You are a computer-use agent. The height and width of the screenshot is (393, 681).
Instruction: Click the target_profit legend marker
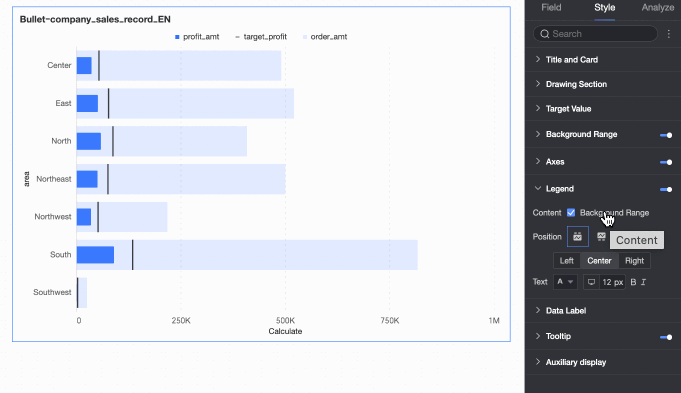[237, 37]
